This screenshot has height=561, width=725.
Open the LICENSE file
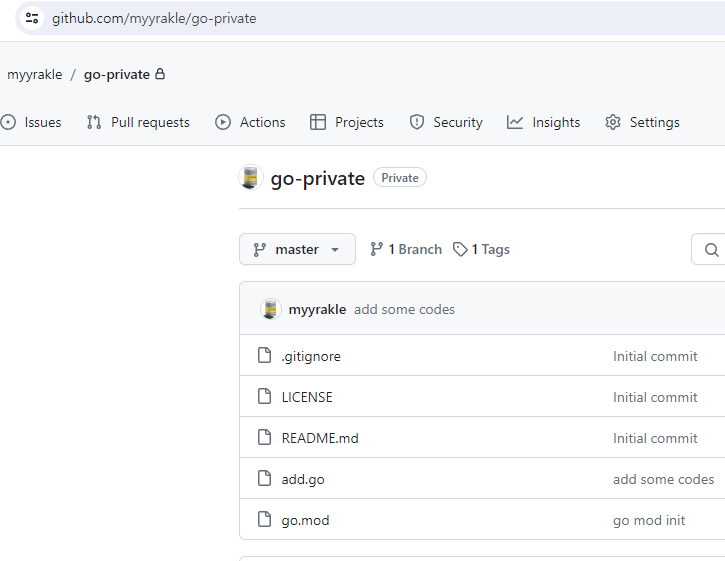pyautogui.click(x=307, y=397)
